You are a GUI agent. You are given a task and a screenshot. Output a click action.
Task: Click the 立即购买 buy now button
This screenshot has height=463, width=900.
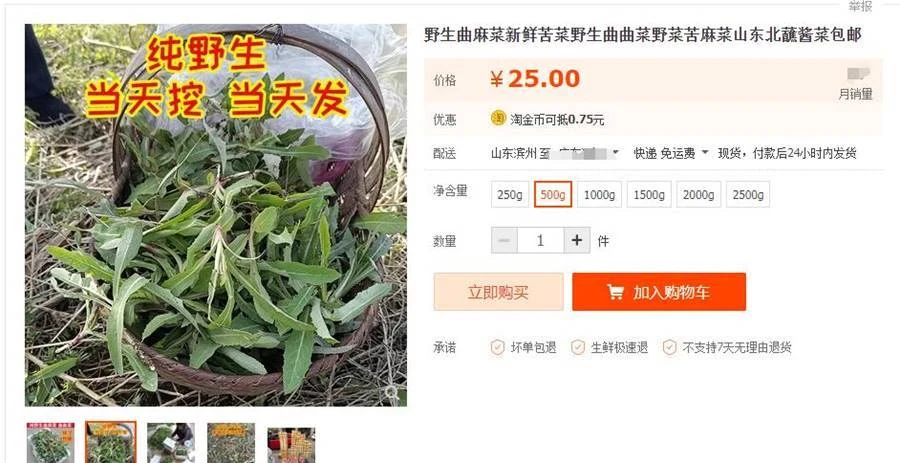click(x=498, y=292)
